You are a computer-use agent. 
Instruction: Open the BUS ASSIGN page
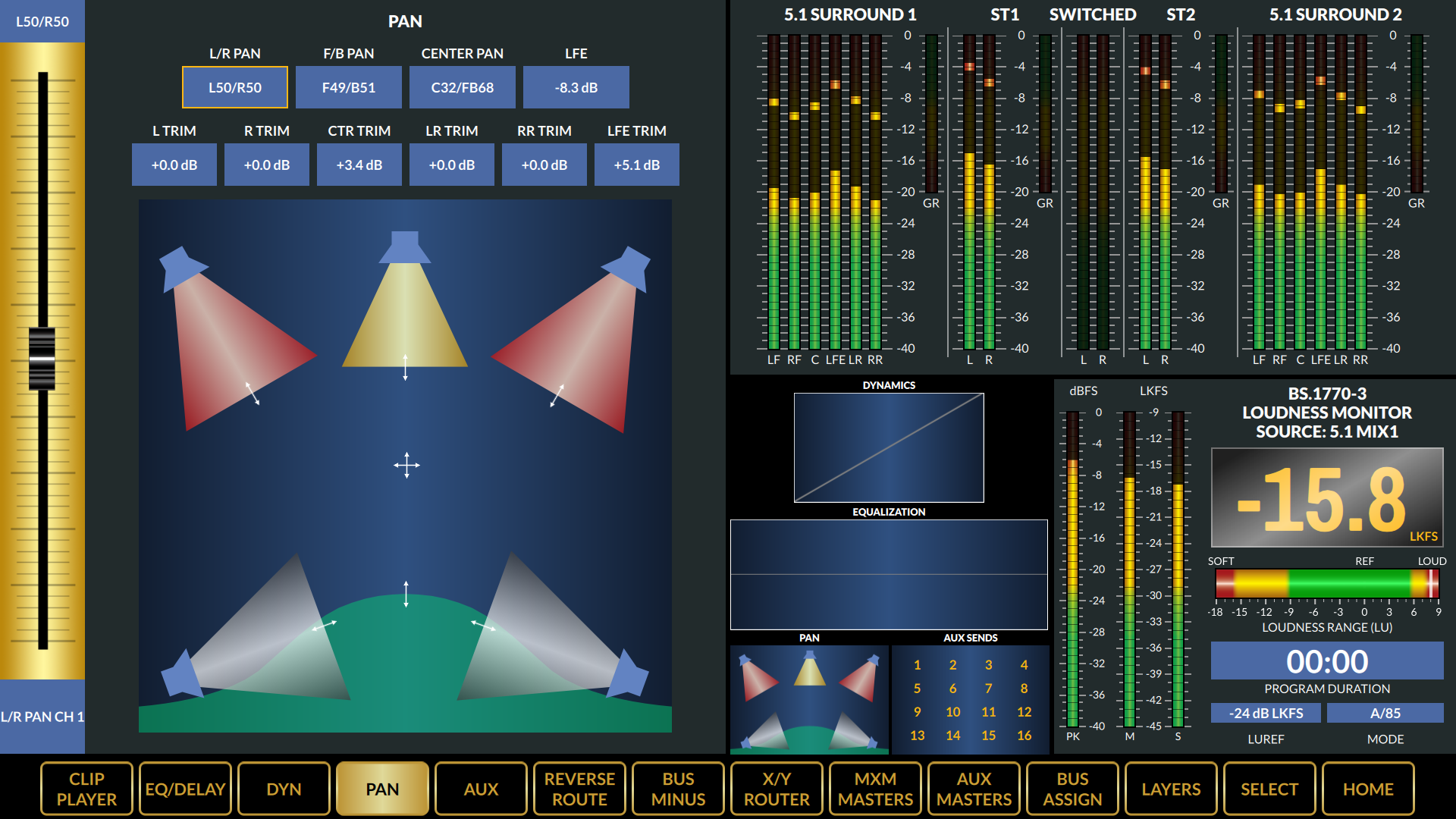tap(1072, 789)
